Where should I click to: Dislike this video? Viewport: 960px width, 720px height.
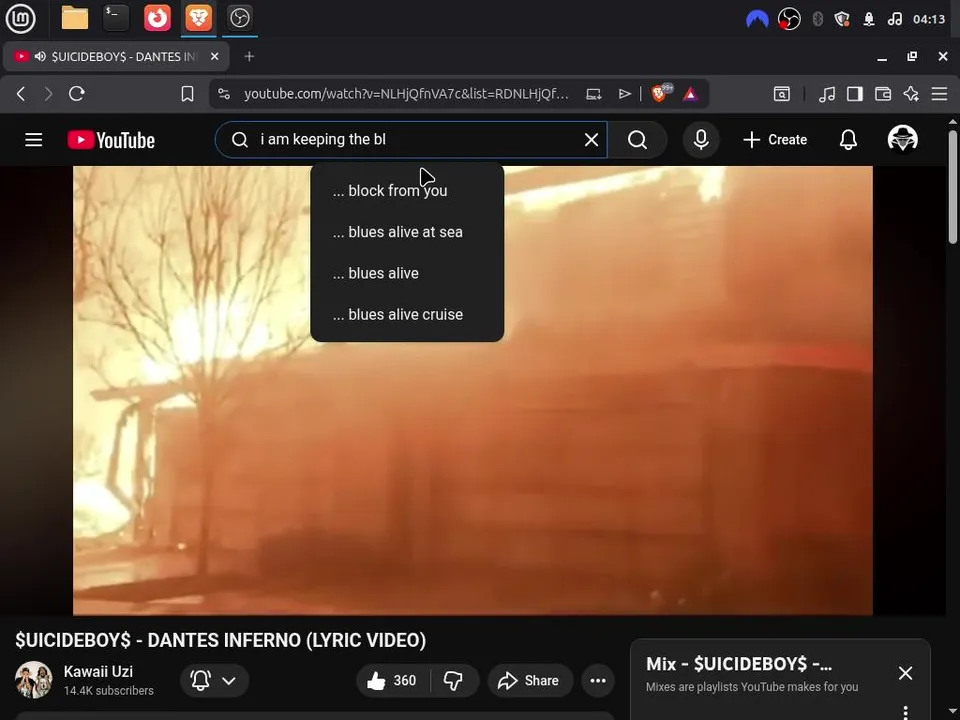click(x=454, y=680)
